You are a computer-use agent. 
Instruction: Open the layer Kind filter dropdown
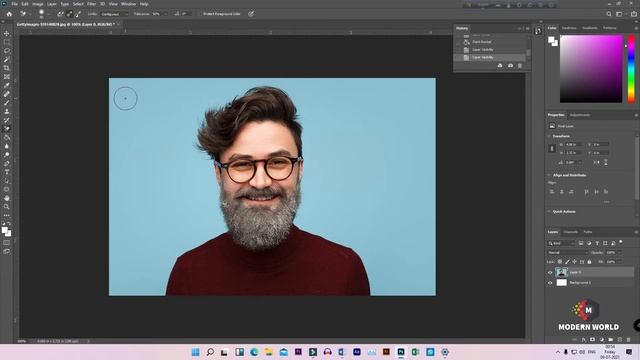point(561,243)
